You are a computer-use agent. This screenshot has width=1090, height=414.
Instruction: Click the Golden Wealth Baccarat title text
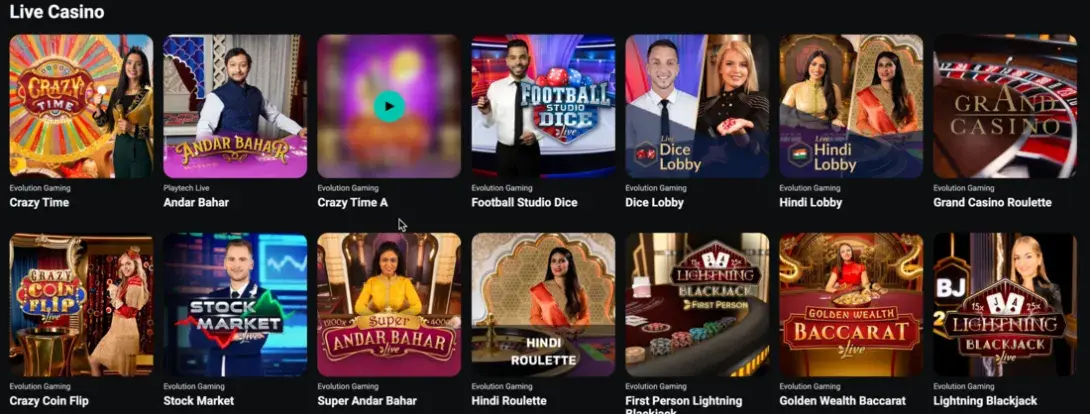click(x=843, y=401)
